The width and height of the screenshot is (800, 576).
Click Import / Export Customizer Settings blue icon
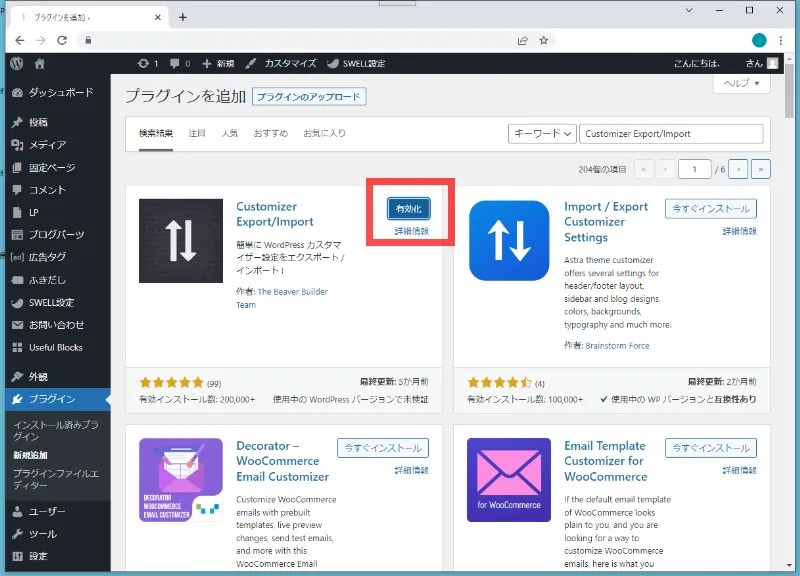(509, 241)
